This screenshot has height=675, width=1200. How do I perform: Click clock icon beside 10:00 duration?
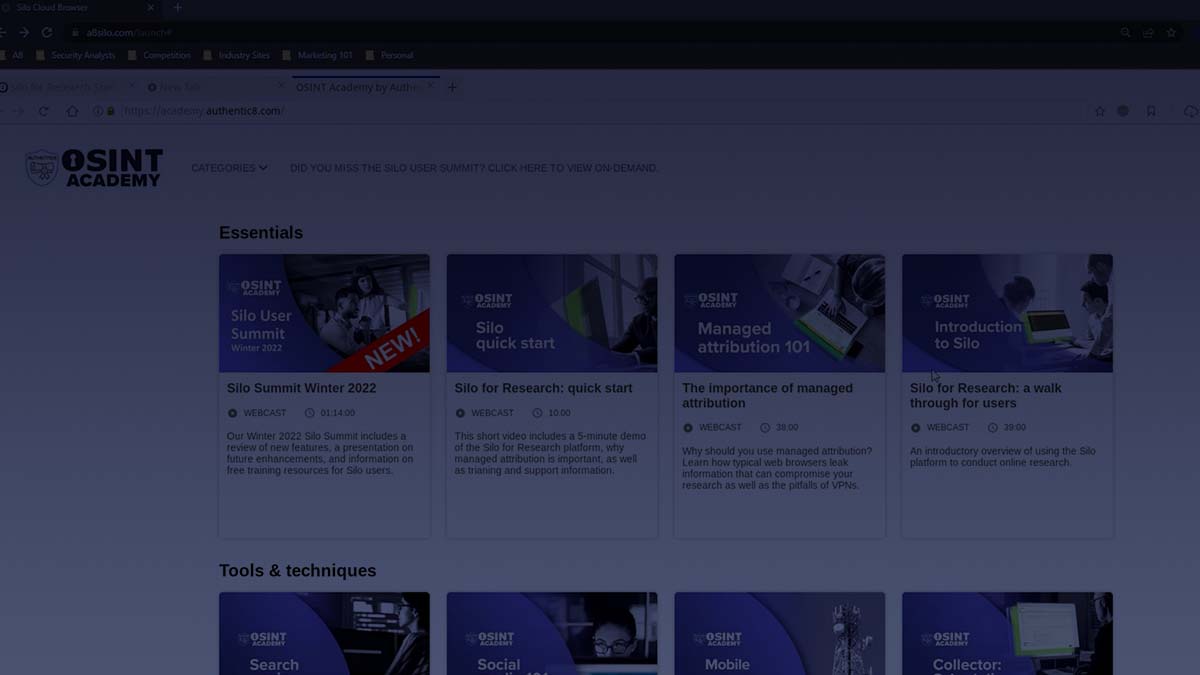click(538, 413)
